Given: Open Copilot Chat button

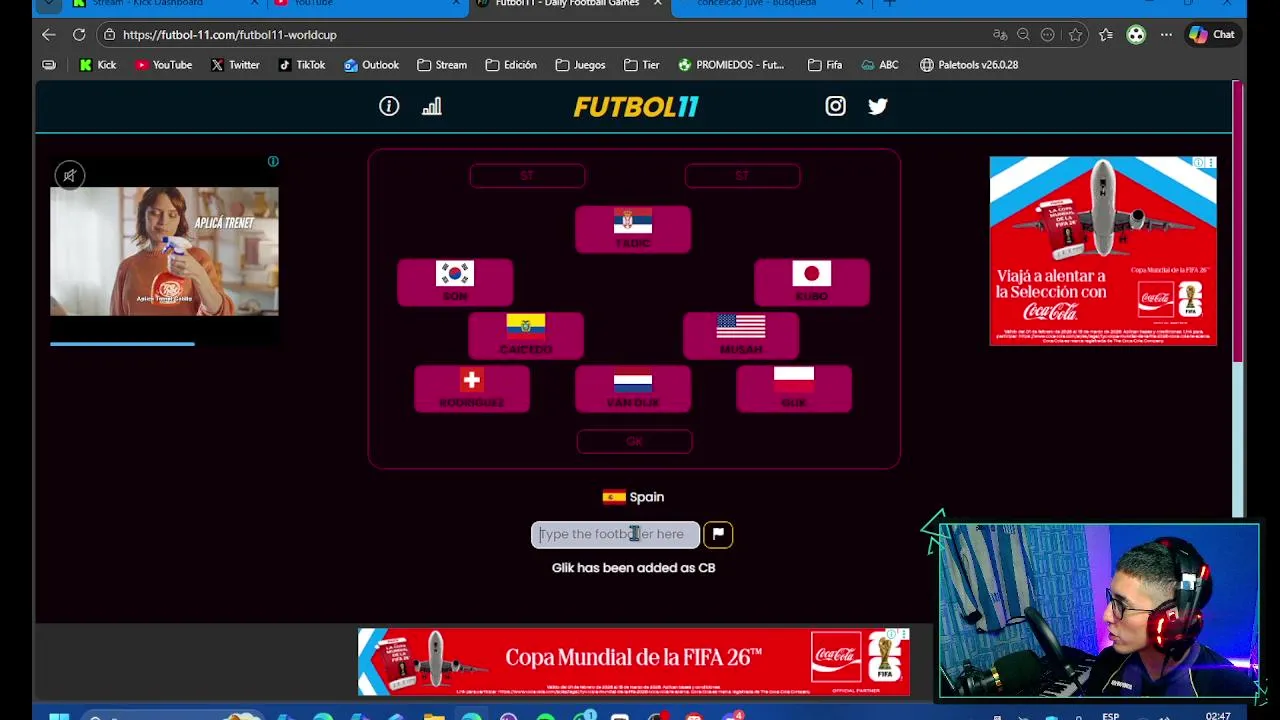Looking at the screenshot, I should (1212, 34).
